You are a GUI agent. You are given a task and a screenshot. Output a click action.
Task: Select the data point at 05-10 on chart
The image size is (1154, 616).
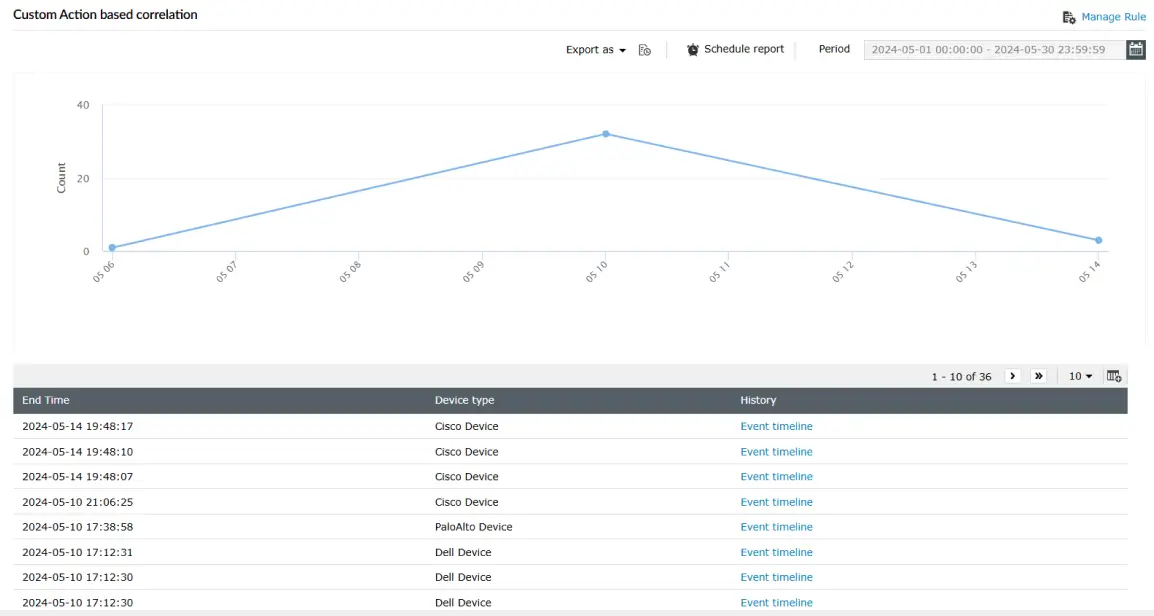(x=605, y=133)
